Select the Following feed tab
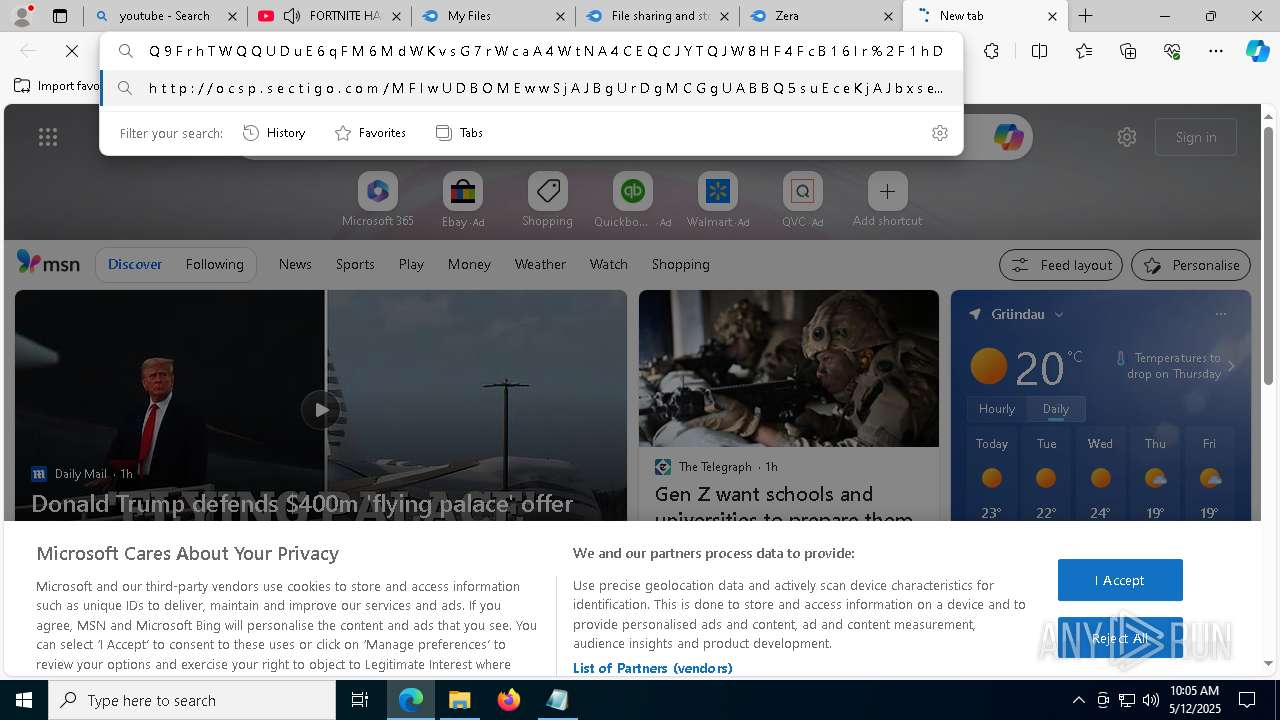This screenshot has width=1280, height=720. click(214, 264)
